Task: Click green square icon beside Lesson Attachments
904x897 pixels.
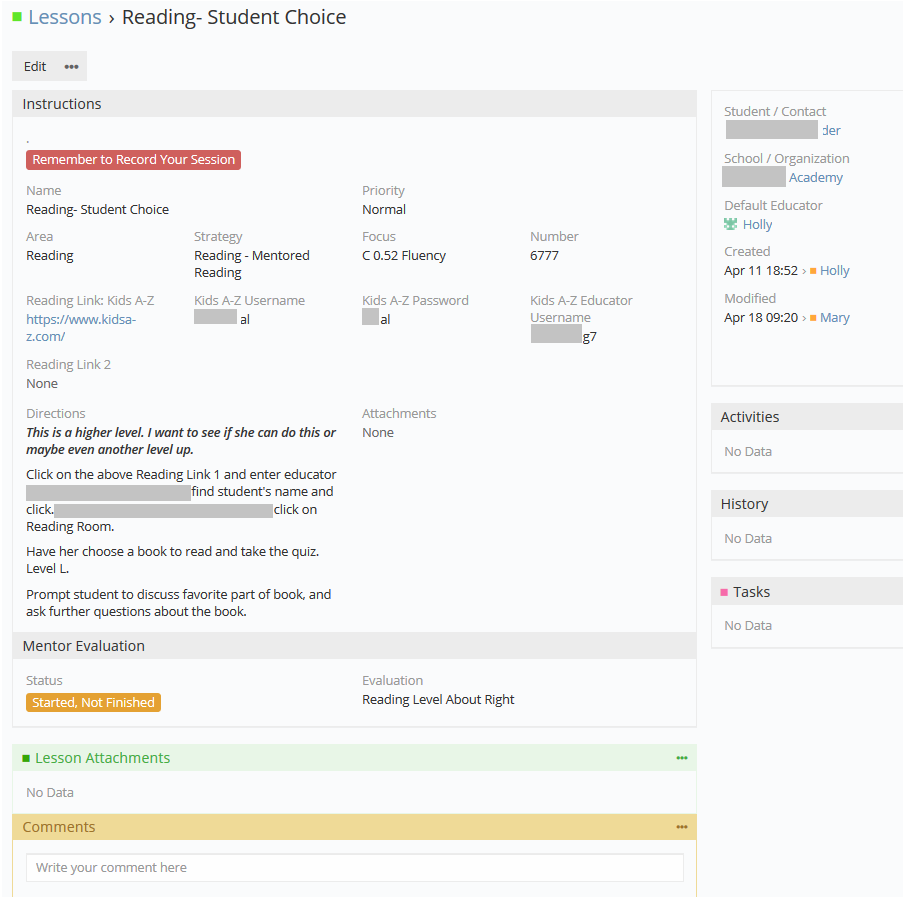Action: tap(26, 758)
